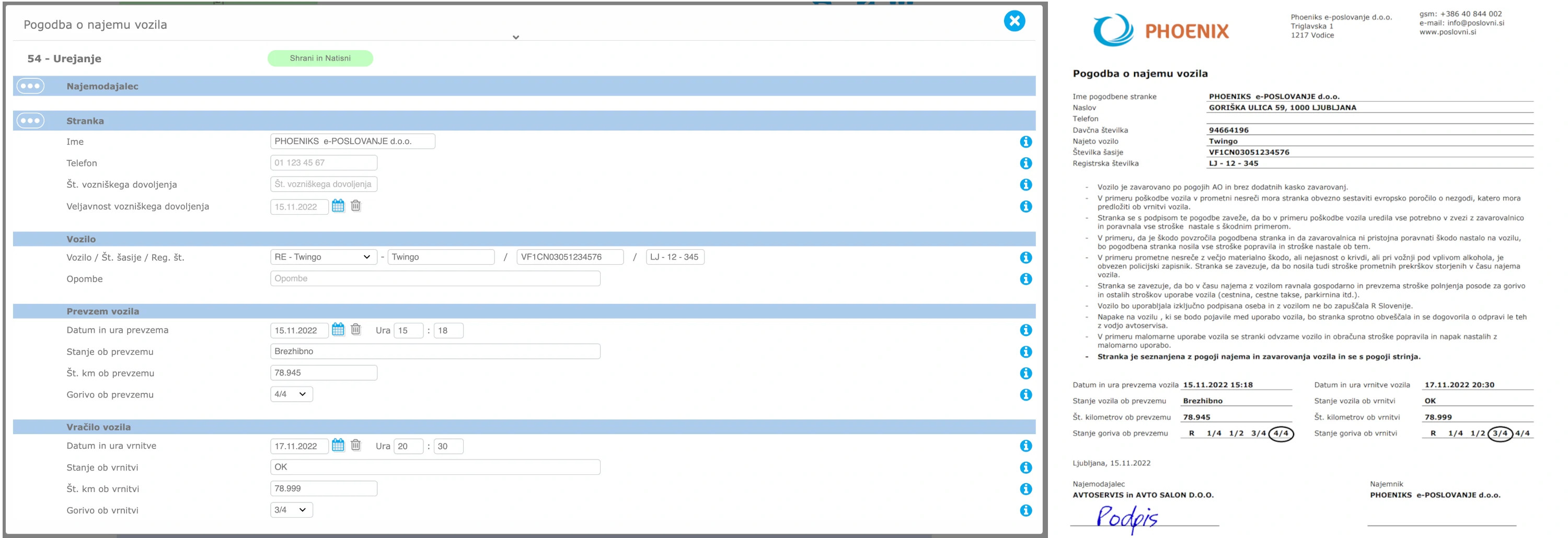Click trash icon next to licence validity date
This screenshot has width=1568, height=538.
(x=356, y=206)
